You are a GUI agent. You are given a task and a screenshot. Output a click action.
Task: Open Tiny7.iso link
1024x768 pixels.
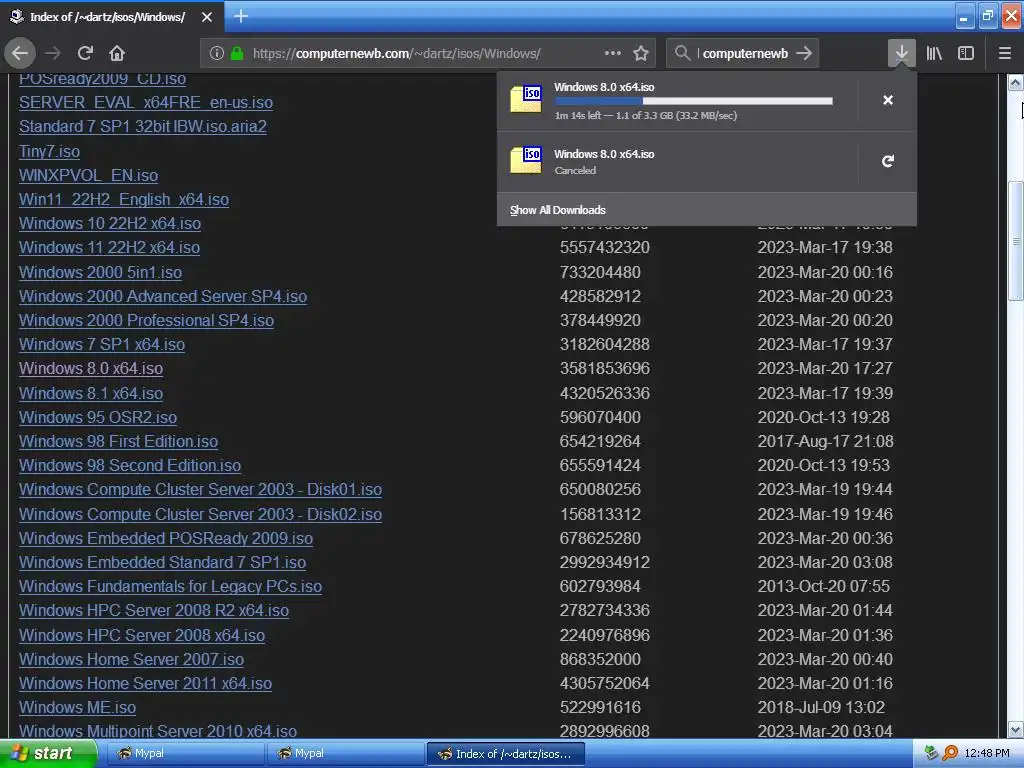tap(49, 152)
